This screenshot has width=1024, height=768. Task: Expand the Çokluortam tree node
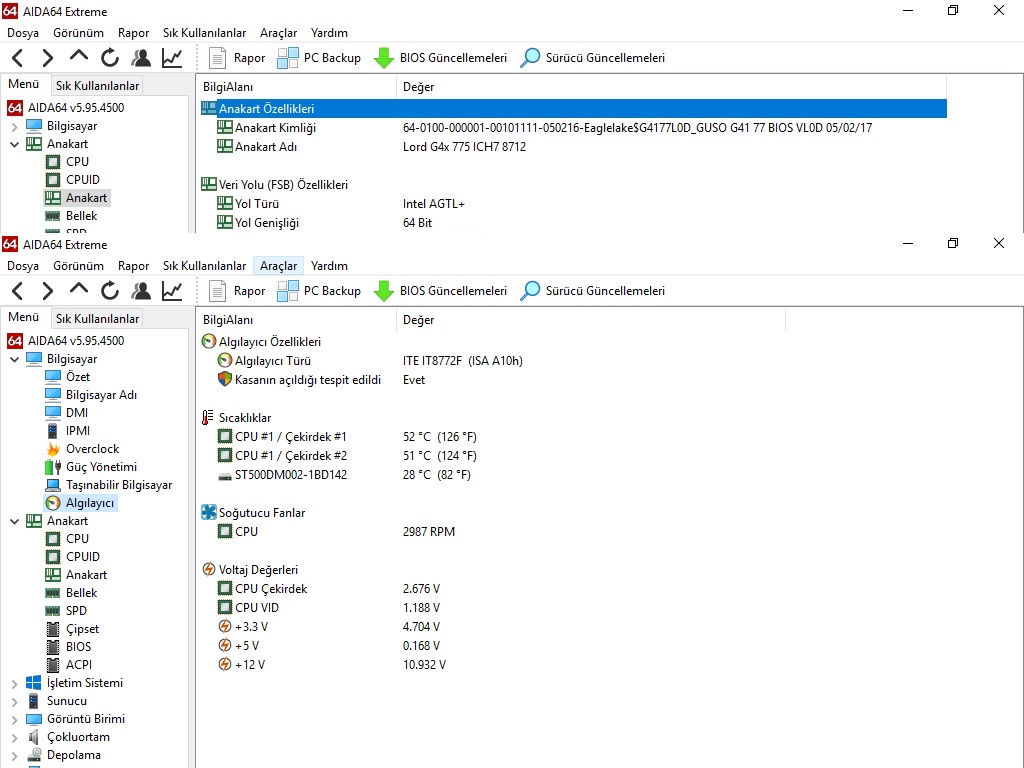pos(14,738)
